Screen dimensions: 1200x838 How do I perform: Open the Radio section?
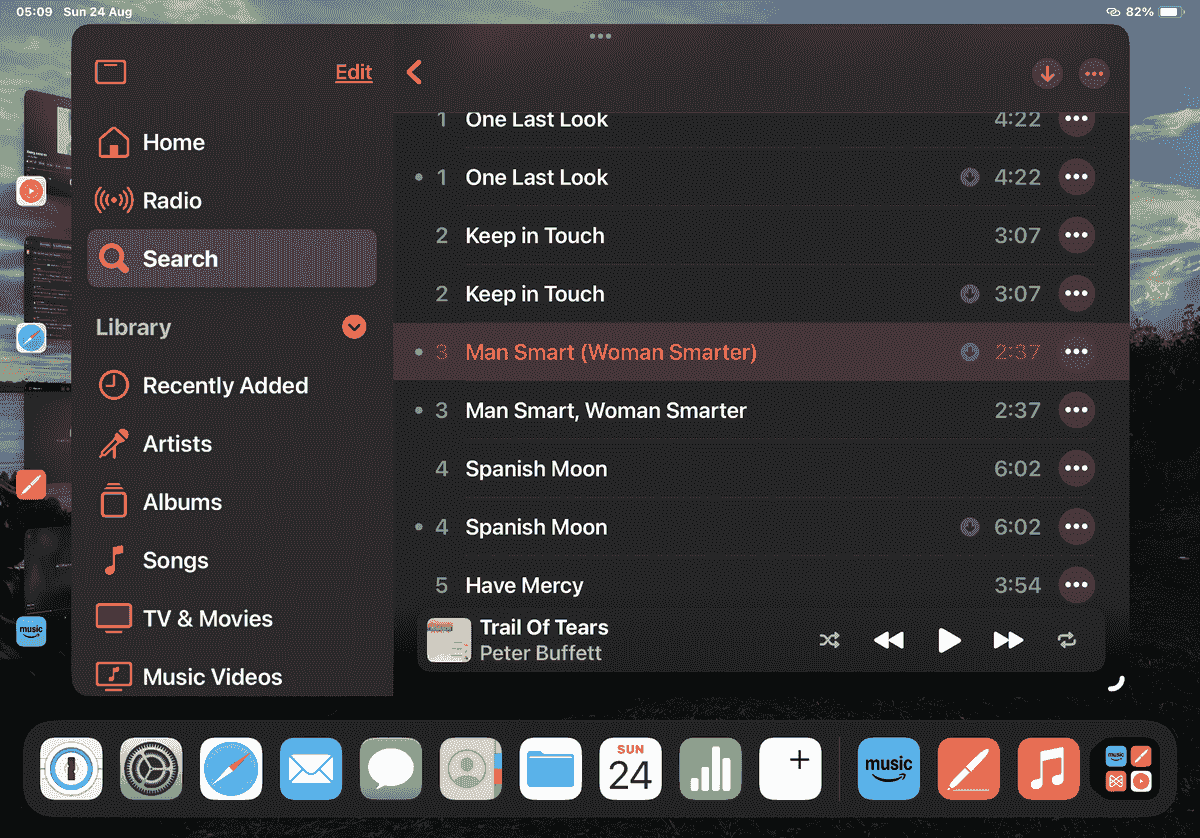(231, 201)
